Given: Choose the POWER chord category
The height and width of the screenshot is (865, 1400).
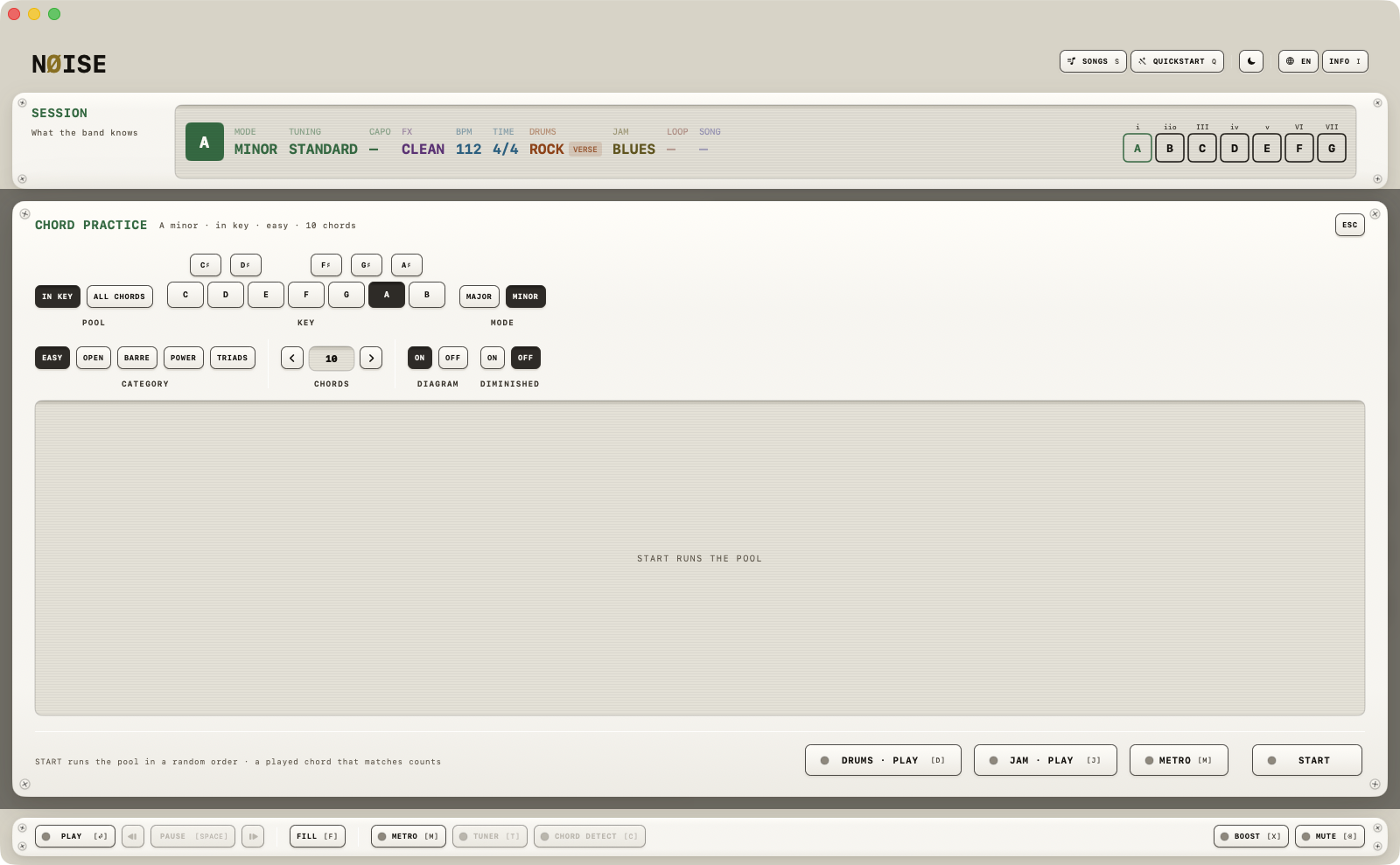Looking at the screenshot, I should [184, 358].
